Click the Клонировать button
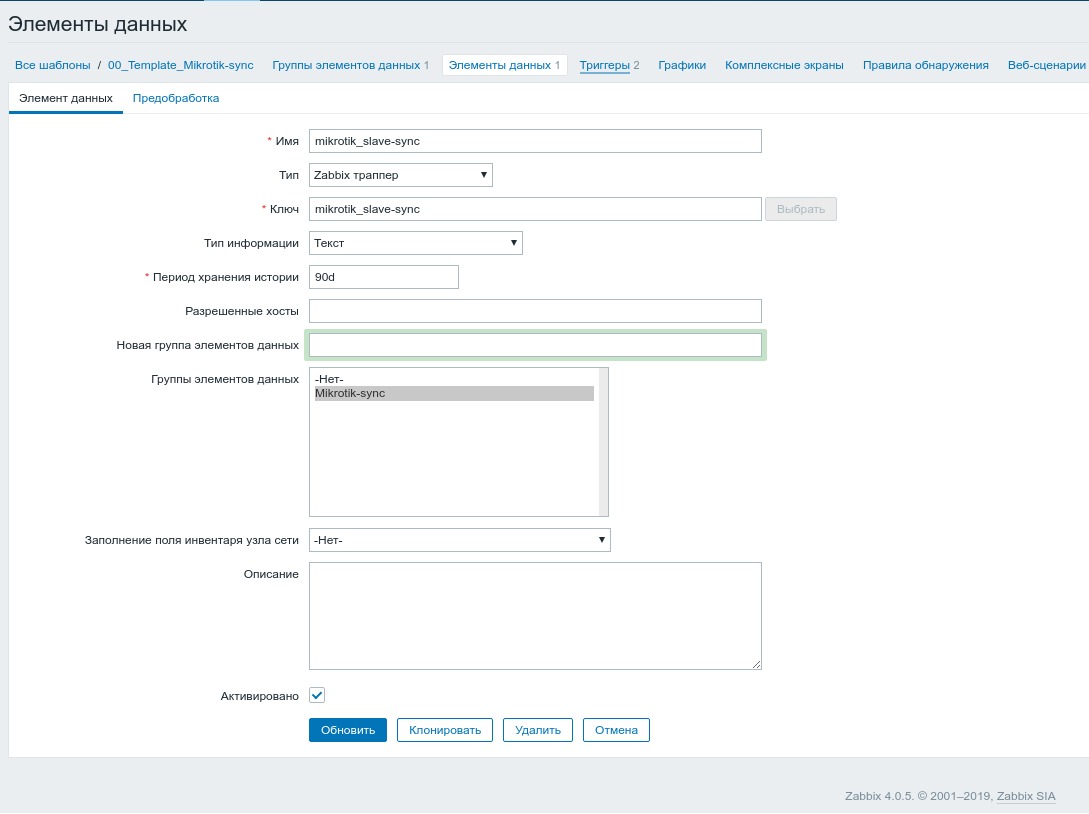The image size is (1089, 814). click(x=445, y=730)
